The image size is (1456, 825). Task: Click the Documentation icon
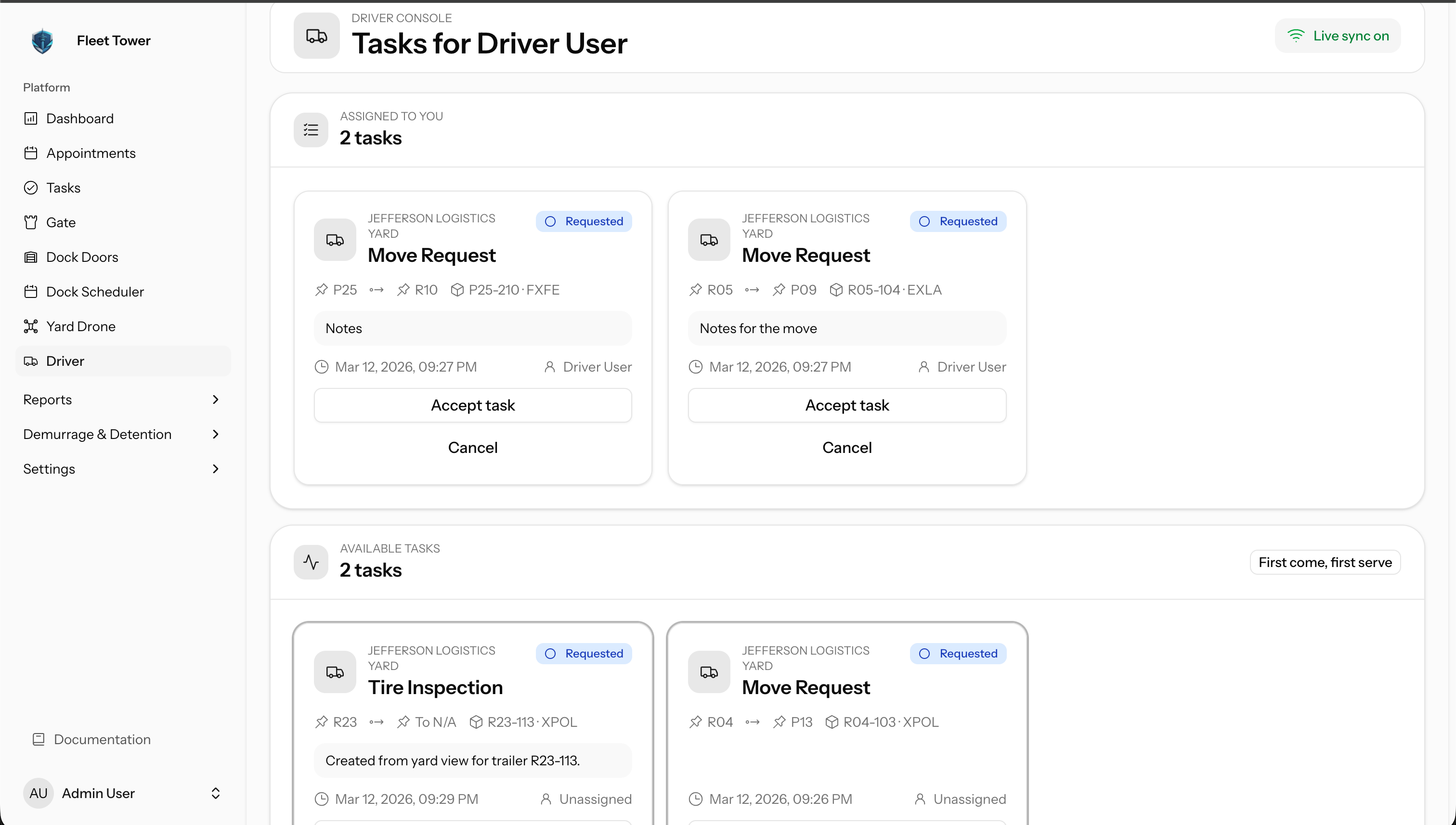(39, 739)
